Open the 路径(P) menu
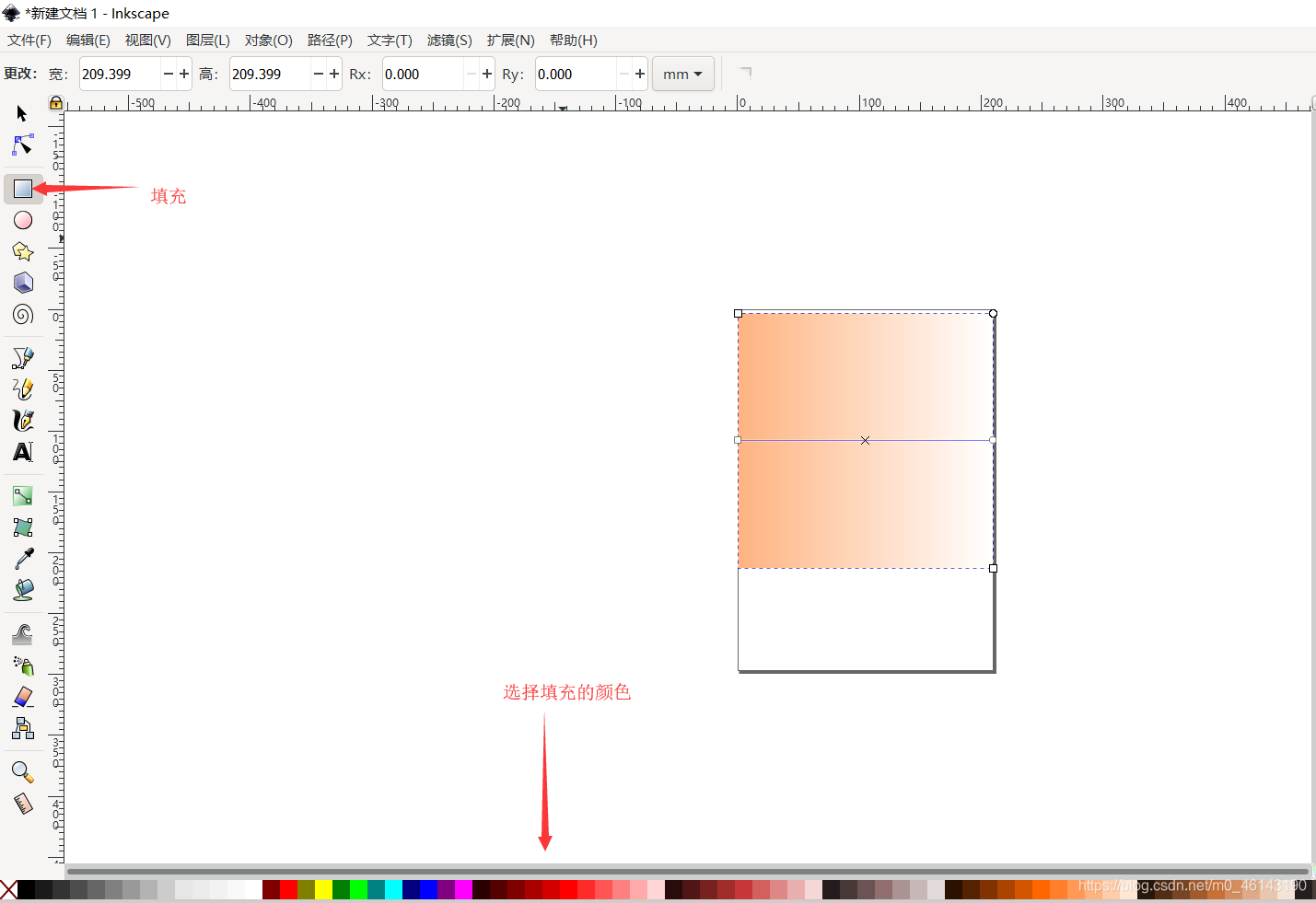1316x903 pixels. 330,40
